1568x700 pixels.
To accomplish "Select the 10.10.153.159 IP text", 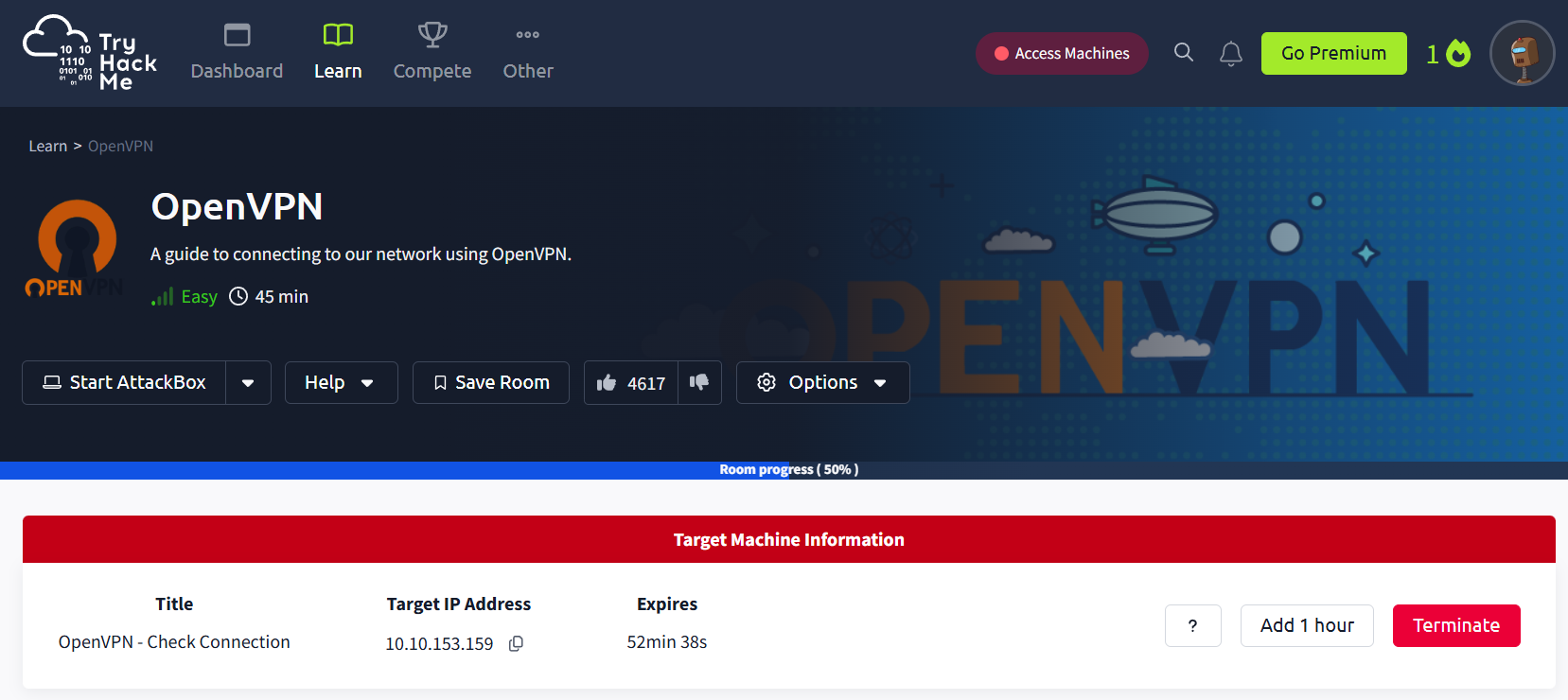I will point(439,643).
